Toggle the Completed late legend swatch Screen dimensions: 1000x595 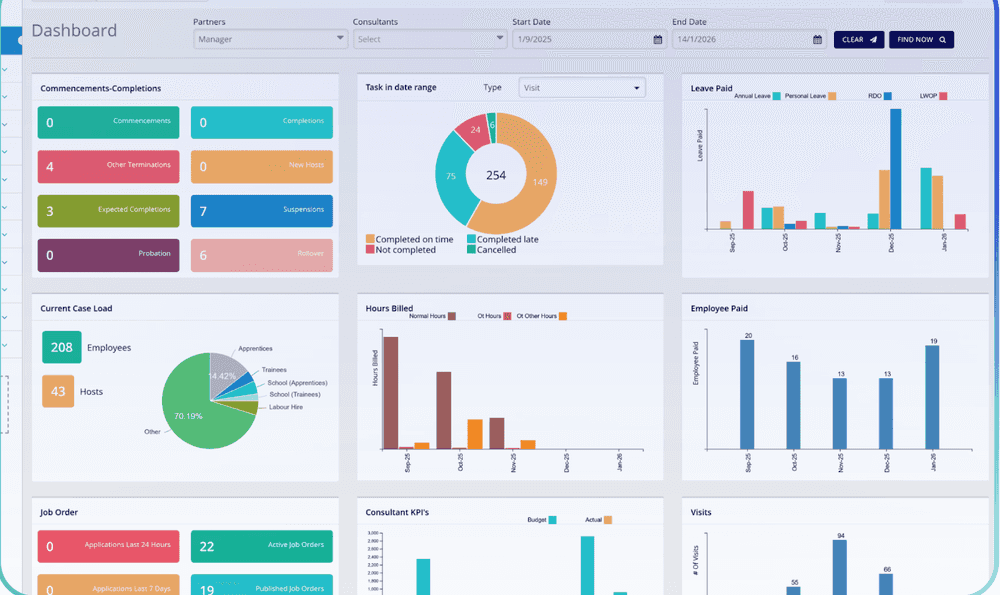[x=471, y=239]
